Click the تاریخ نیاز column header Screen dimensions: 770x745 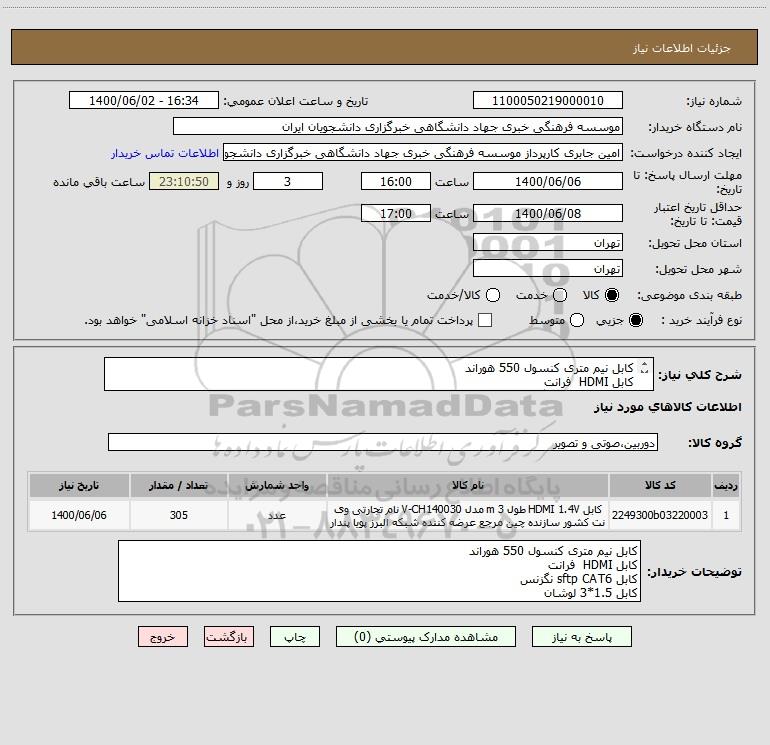(79, 485)
